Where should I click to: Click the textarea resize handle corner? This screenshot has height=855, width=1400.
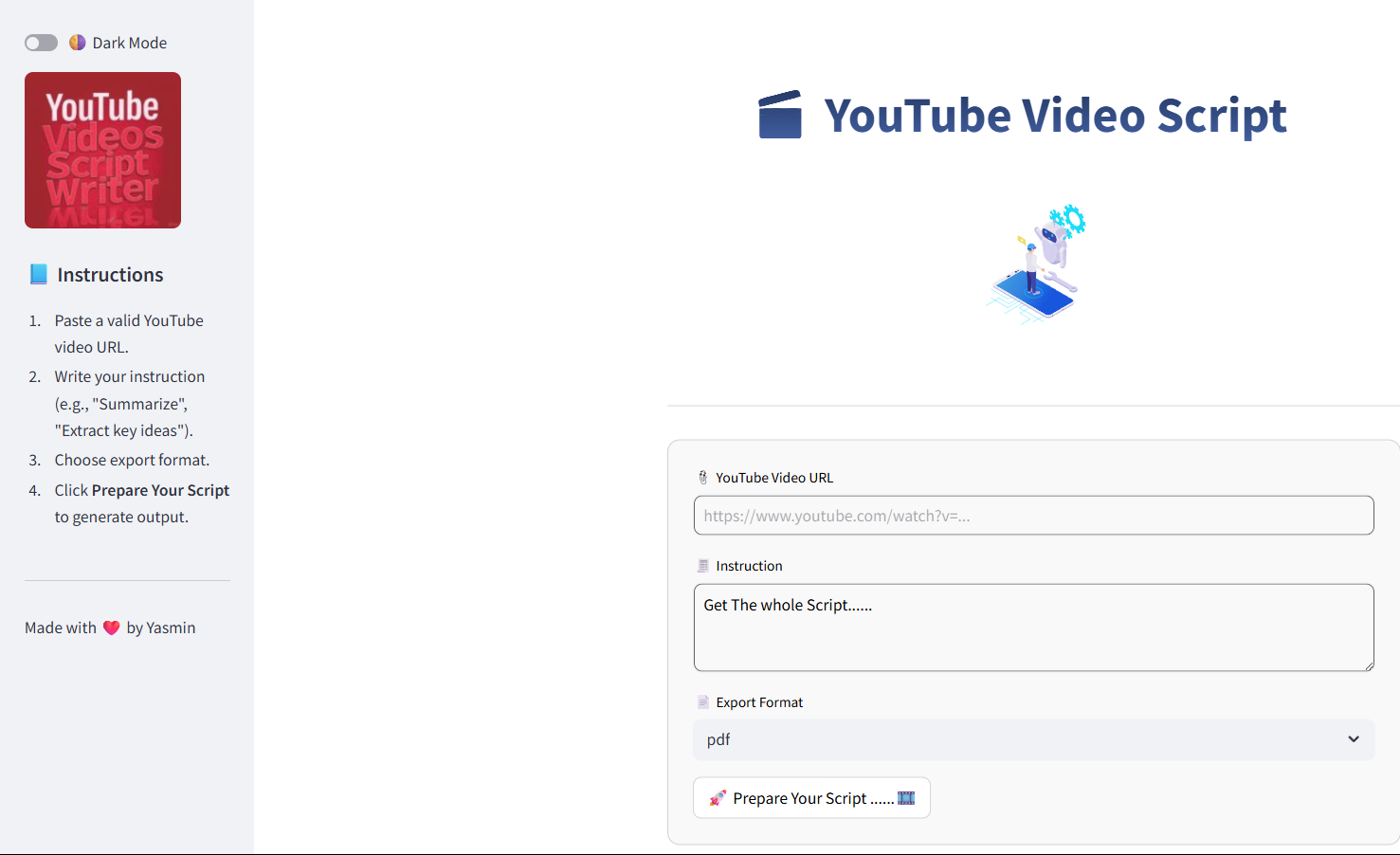pos(1369,665)
